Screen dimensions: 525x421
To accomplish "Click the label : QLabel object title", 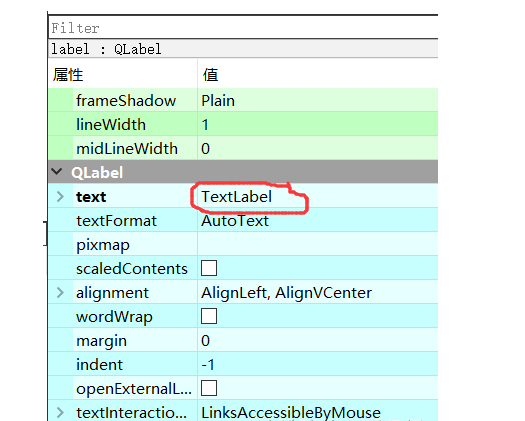I will [106, 49].
